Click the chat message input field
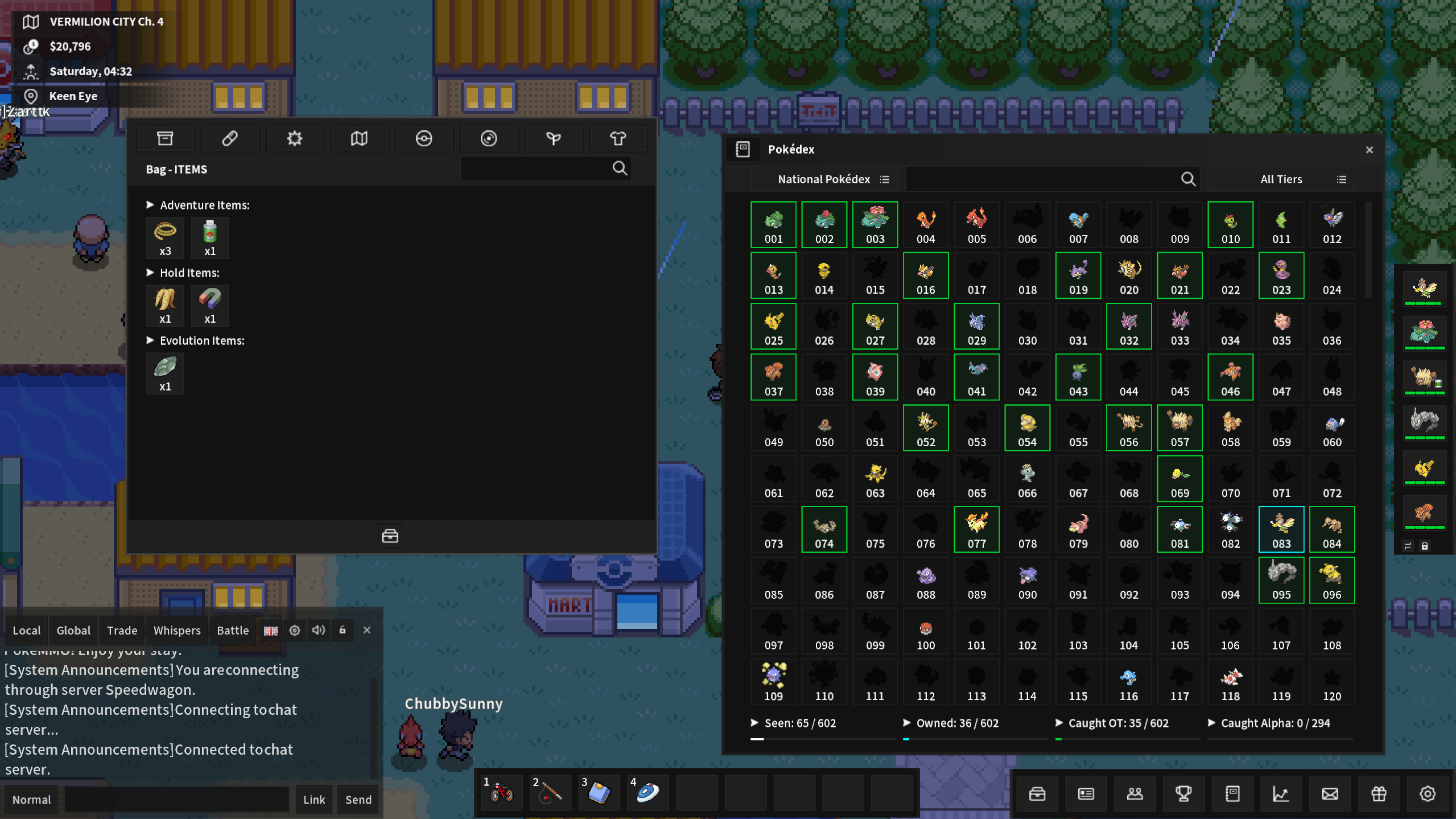The image size is (1456, 819). (176, 799)
